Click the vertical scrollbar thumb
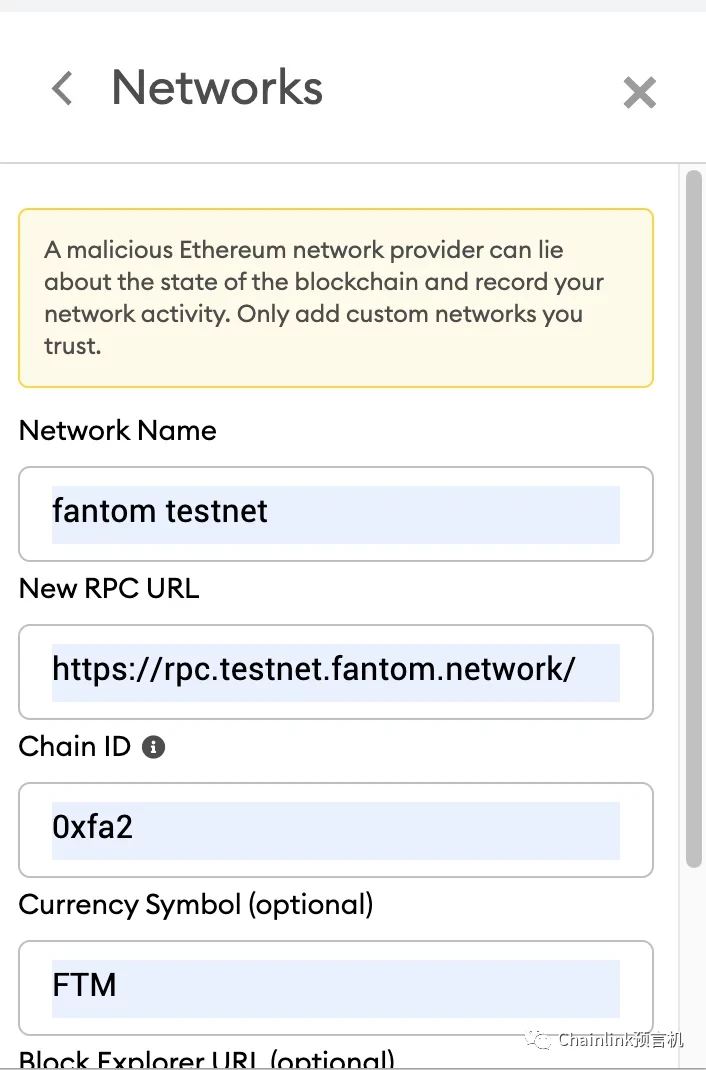Screen dimensions: 706x1070 point(694,520)
